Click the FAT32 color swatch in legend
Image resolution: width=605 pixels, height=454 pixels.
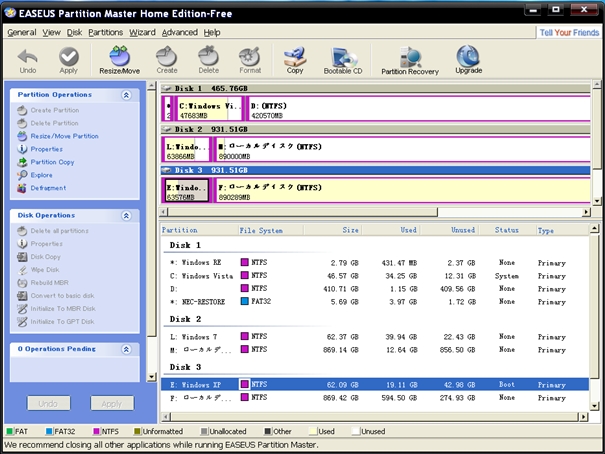(x=49, y=431)
